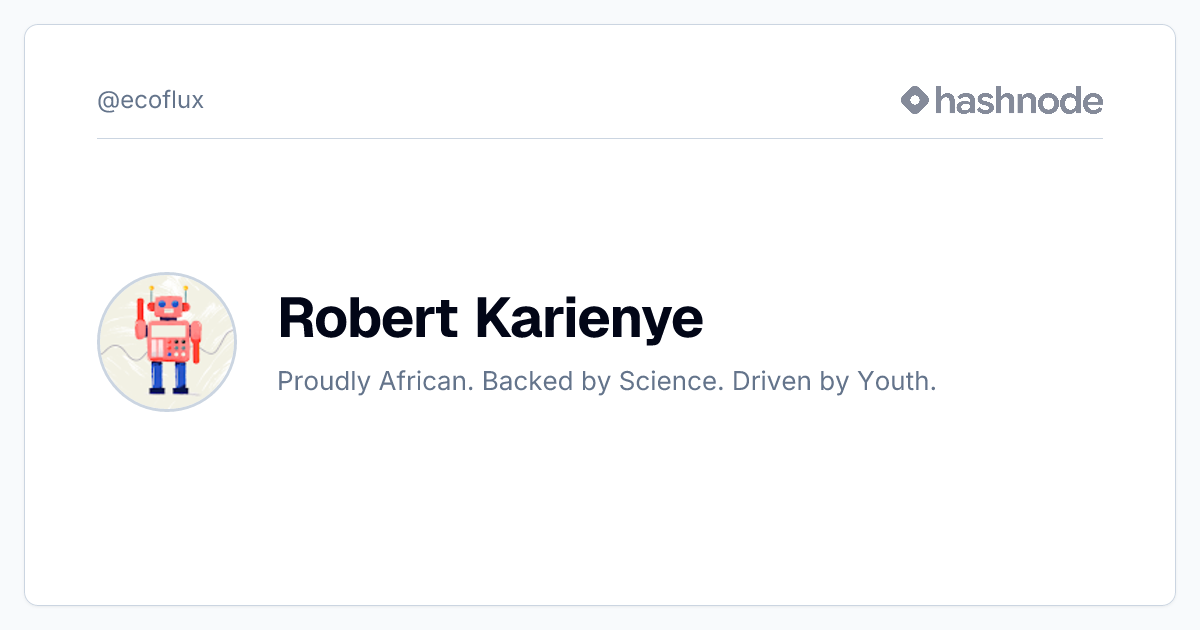The height and width of the screenshot is (630, 1200).
Task: Click the empty card area below the tagline
Action: click(x=600, y=500)
